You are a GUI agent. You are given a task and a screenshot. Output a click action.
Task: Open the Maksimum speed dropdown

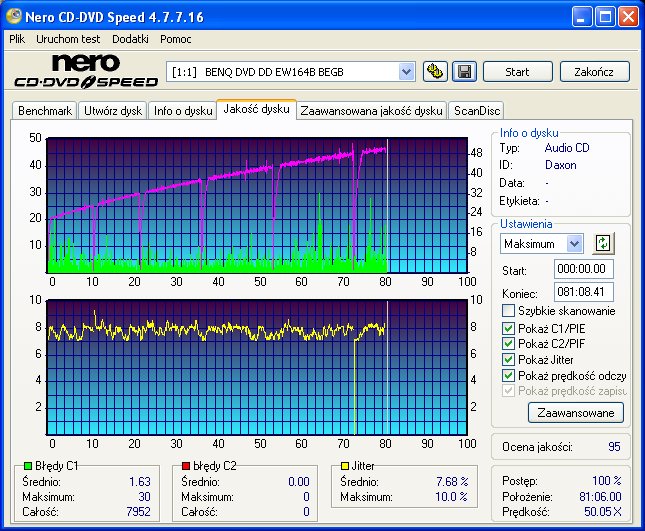(x=575, y=243)
